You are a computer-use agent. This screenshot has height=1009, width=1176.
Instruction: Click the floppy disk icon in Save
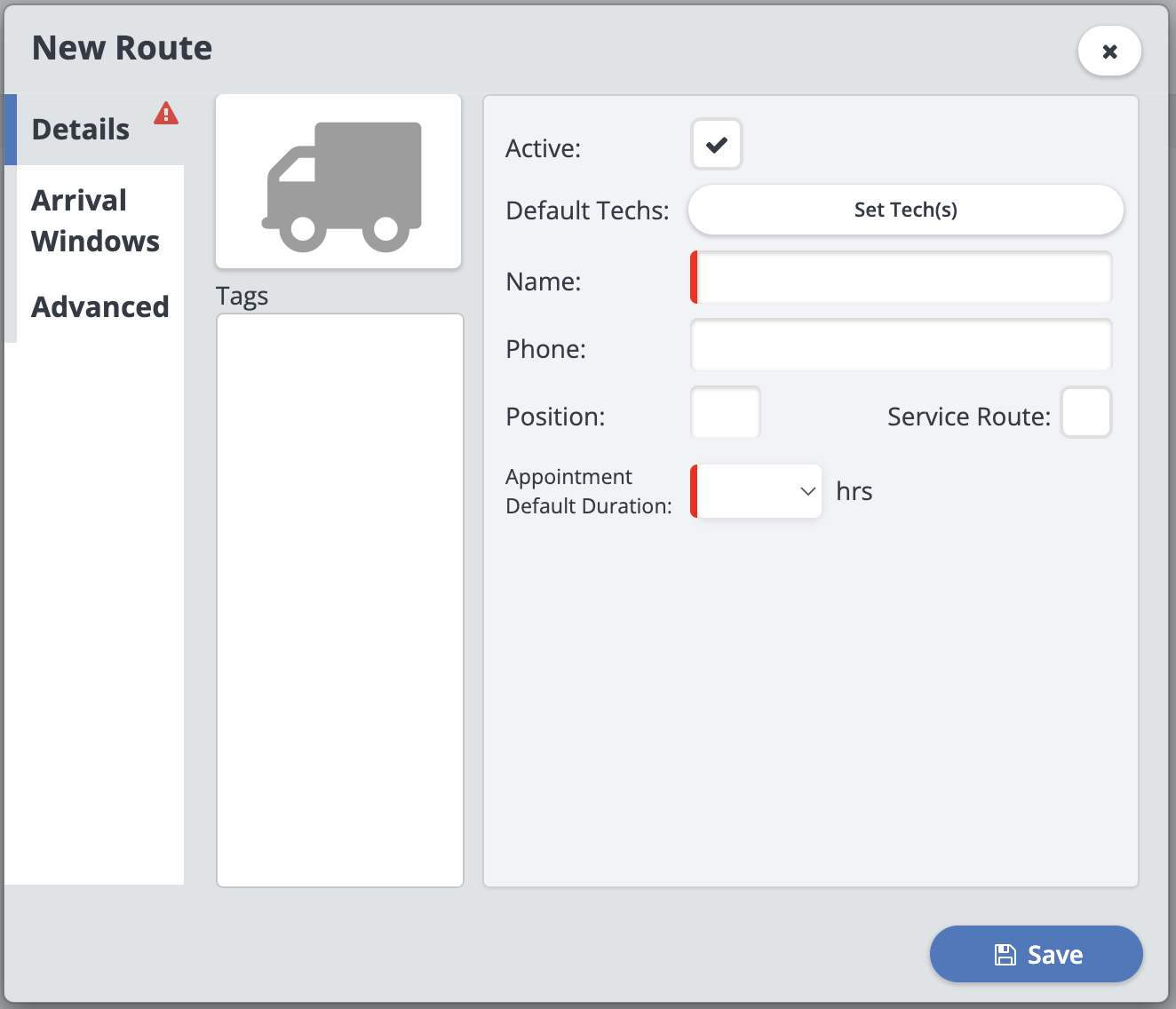pyautogui.click(x=1005, y=955)
